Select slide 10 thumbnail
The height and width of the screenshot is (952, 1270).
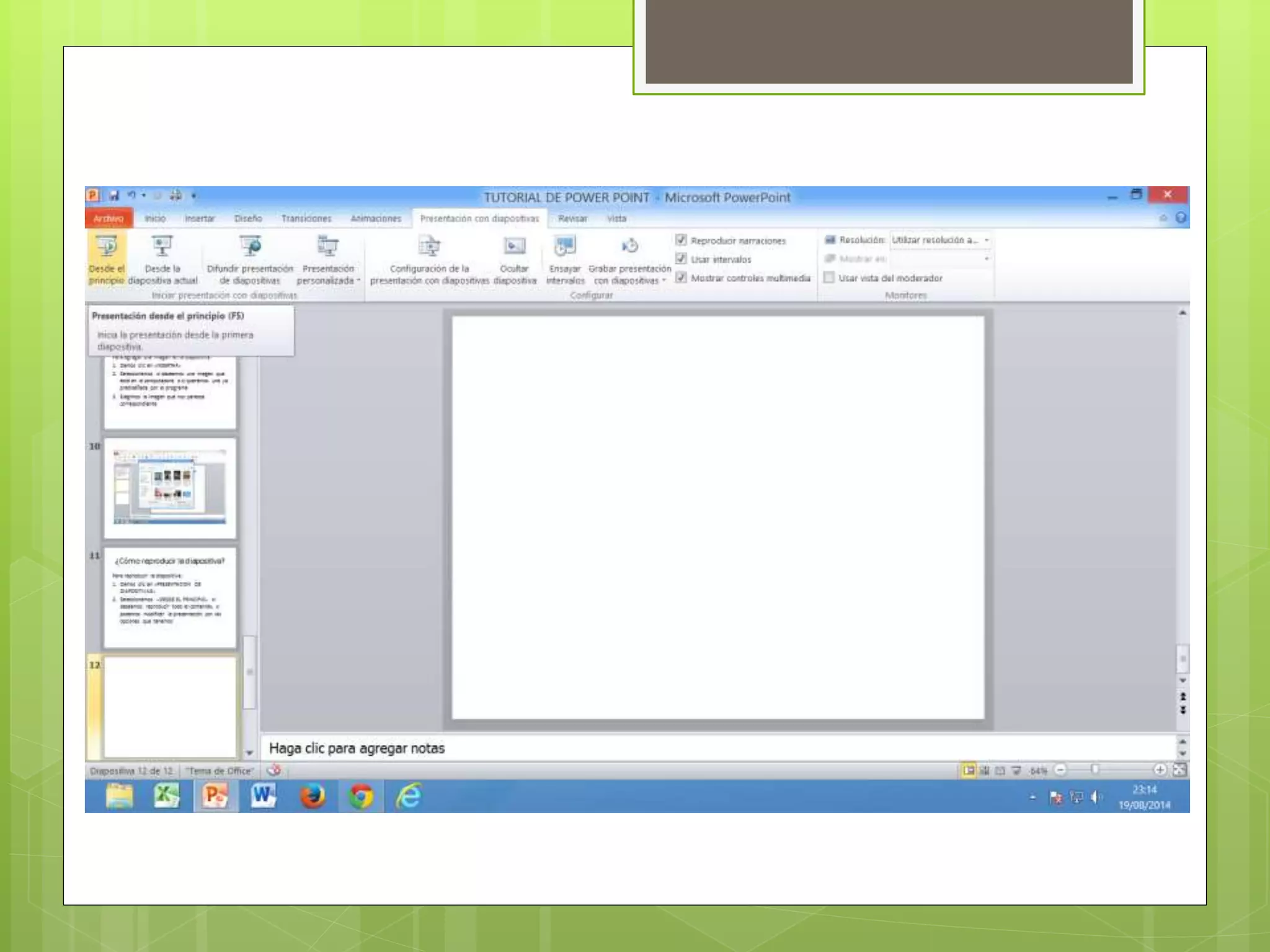(x=170, y=488)
